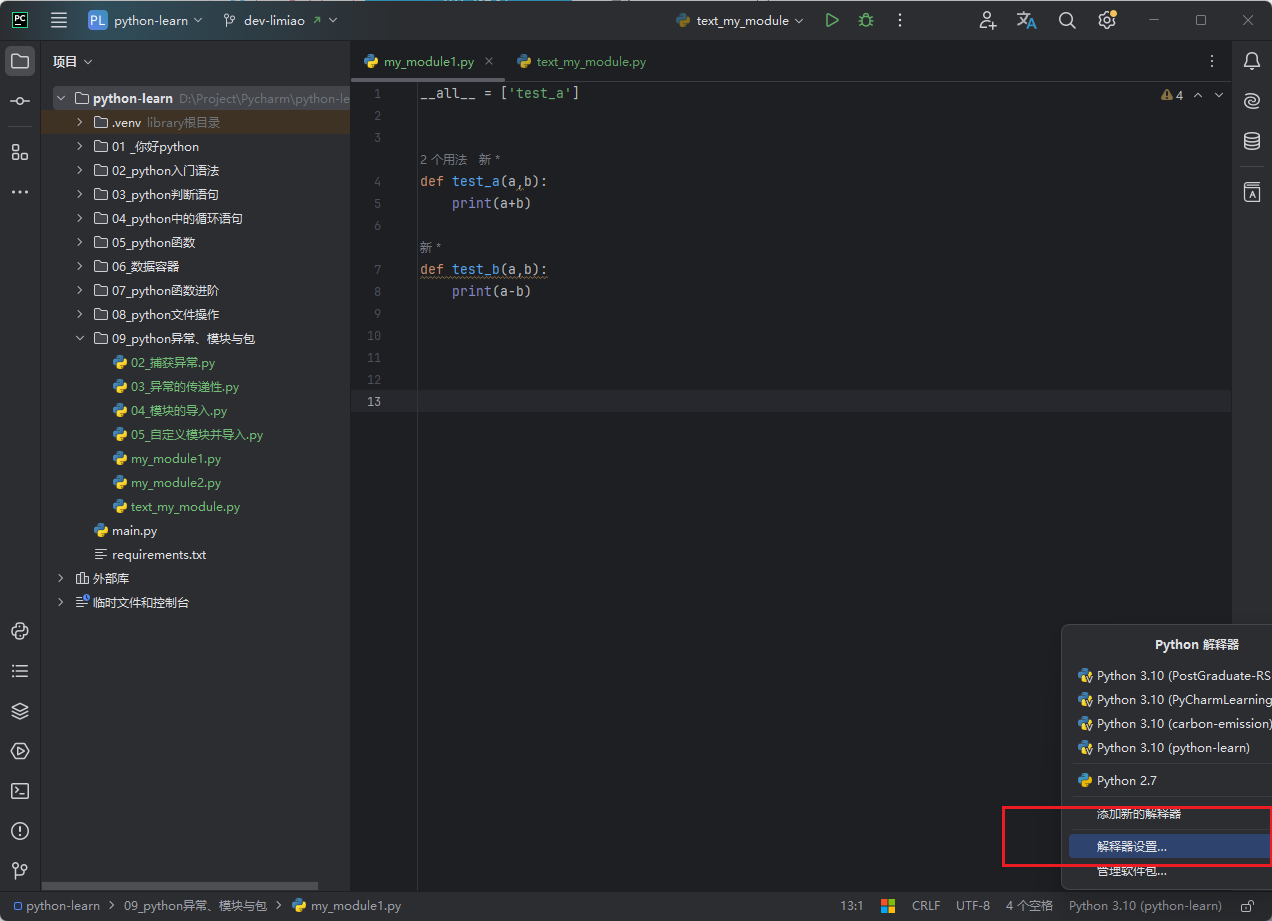The height and width of the screenshot is (921, 1272).
Task: Click 09_python异常、模块与包 breadcrumb
Action: 195,906
